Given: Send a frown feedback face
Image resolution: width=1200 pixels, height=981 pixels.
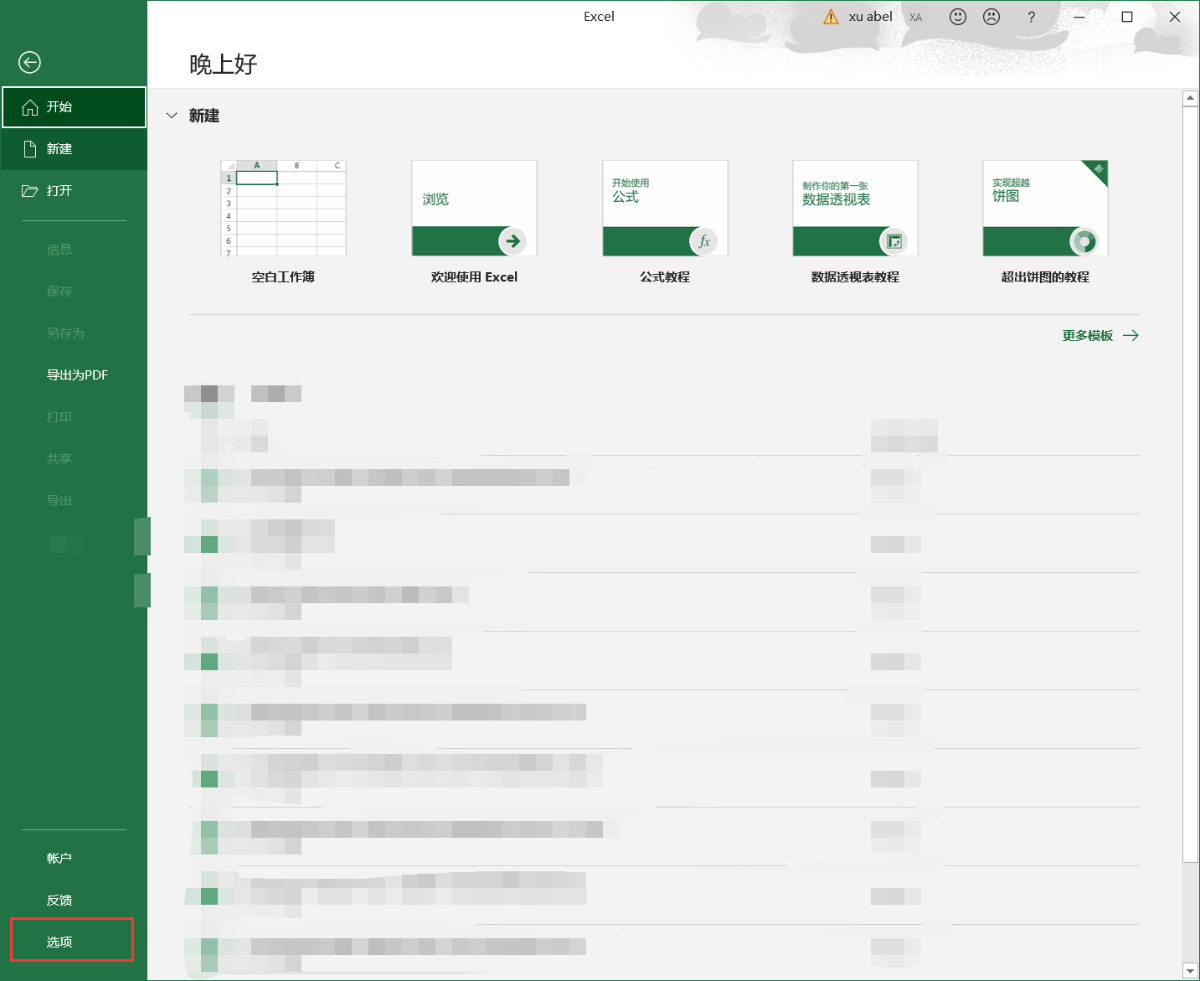Looking at the screenshot, I should pyautogui.click(x=991, y=17).
